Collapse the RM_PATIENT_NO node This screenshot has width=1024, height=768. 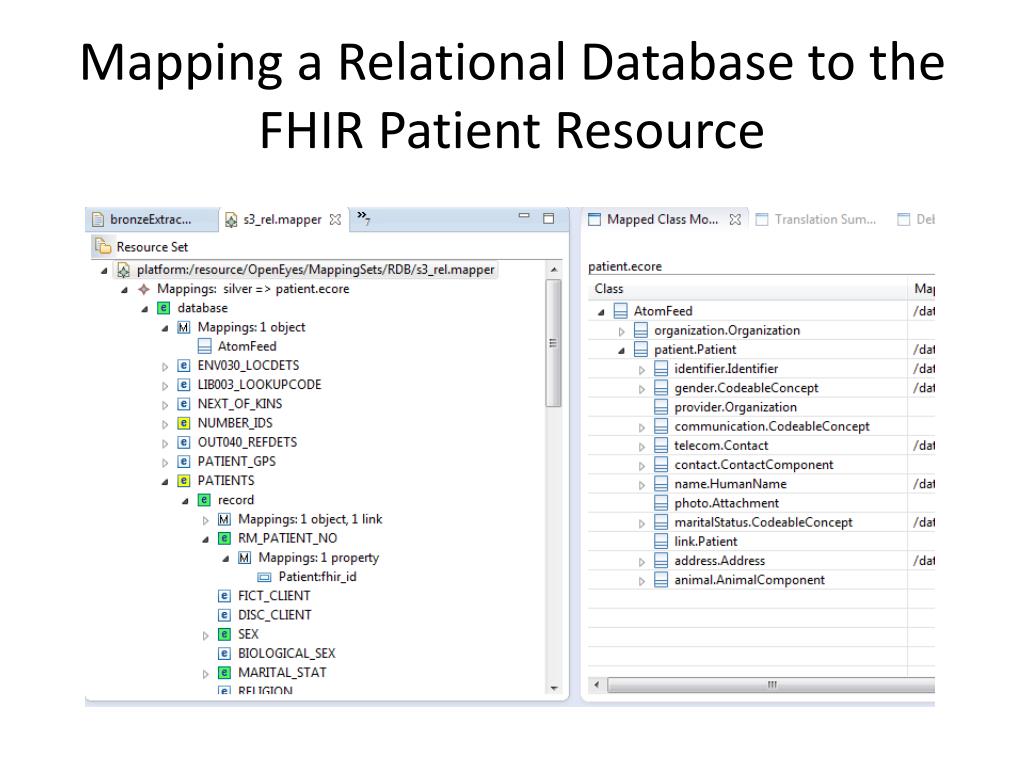pyautogui.click(x=205, y=539)
